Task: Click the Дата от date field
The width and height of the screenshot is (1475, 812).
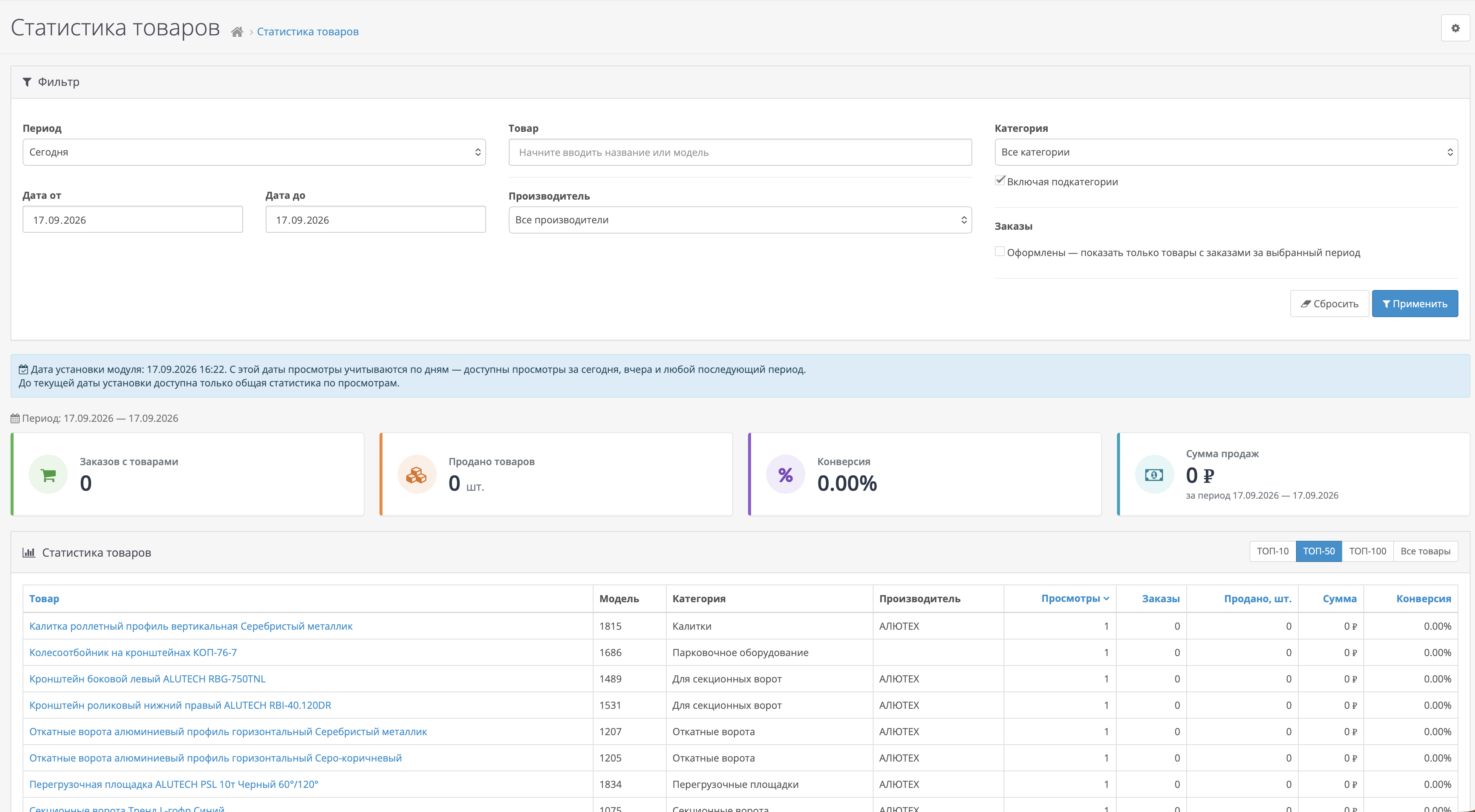Action: 133,220
